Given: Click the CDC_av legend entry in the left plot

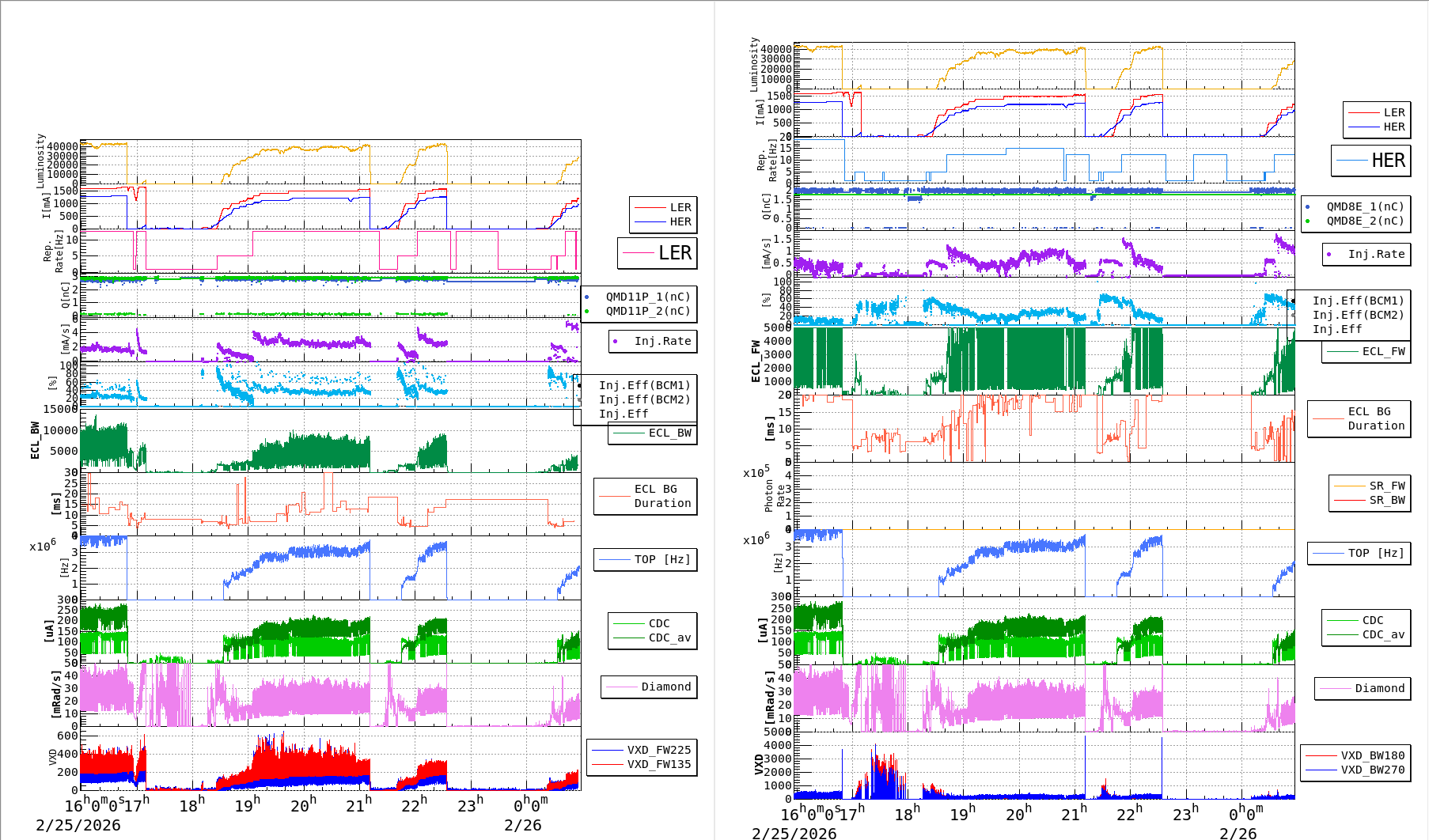Looking at the screenshot, I should [x=669, y=638].
